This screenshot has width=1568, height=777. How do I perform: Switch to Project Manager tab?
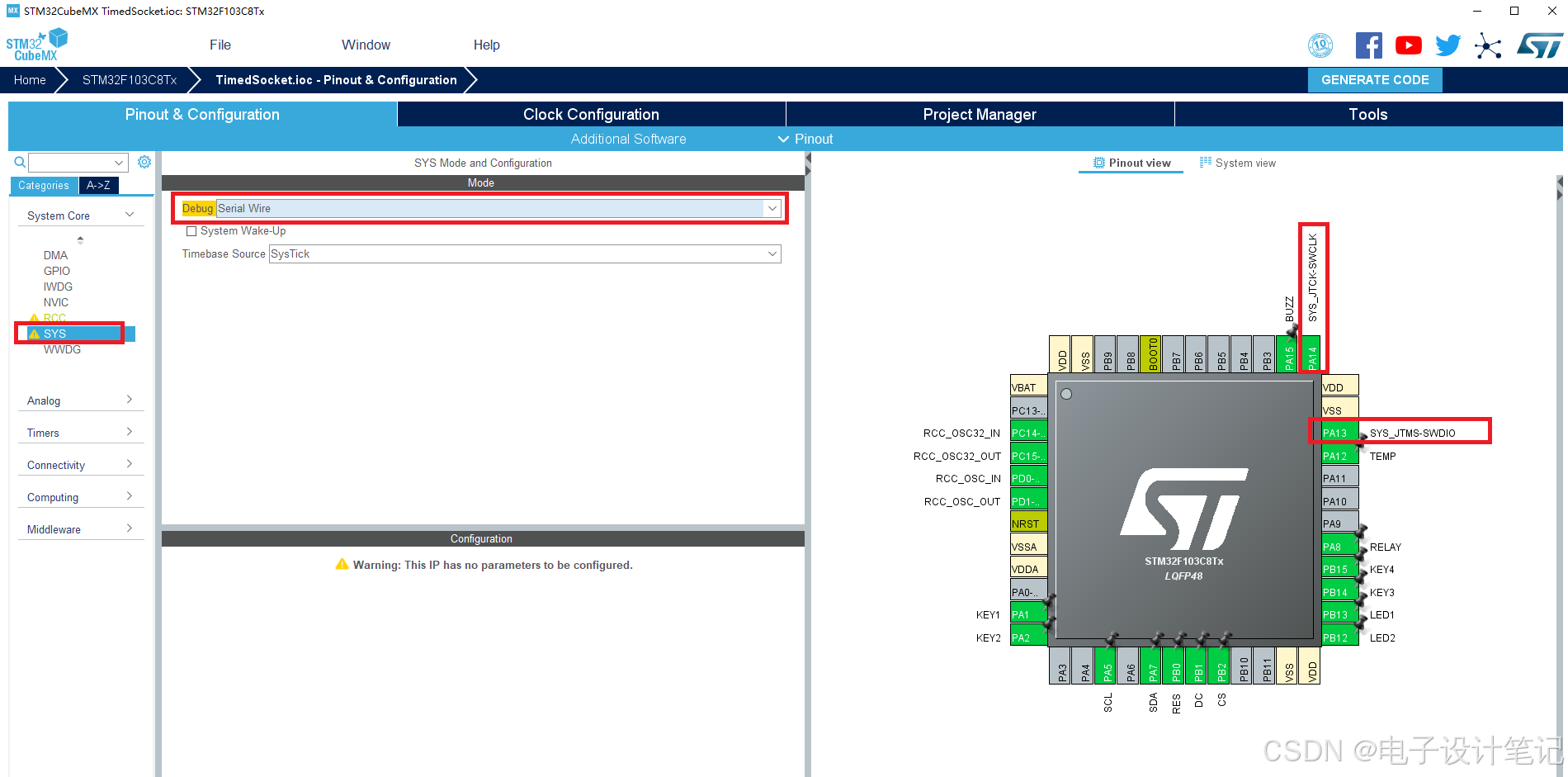[980, 114]
